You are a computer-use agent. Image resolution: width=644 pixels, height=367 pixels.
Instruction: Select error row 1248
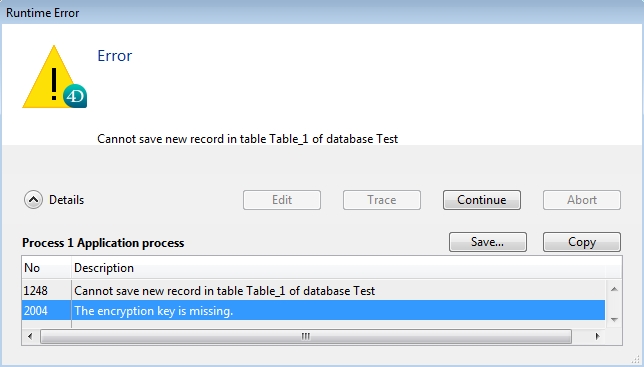313,291
